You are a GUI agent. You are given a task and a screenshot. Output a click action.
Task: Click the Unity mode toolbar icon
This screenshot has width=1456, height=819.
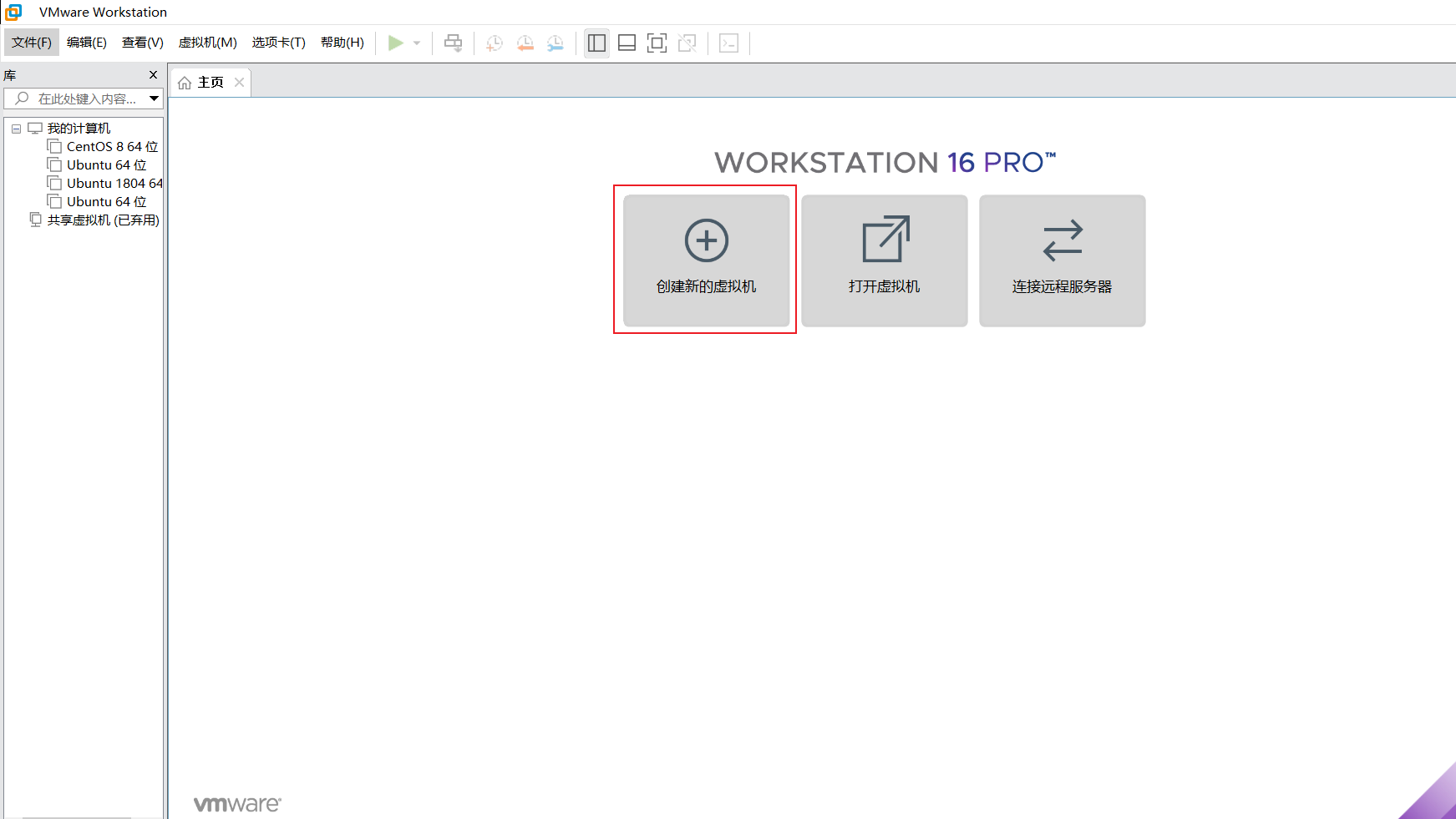pyautogui.click(x=687, y=43)
